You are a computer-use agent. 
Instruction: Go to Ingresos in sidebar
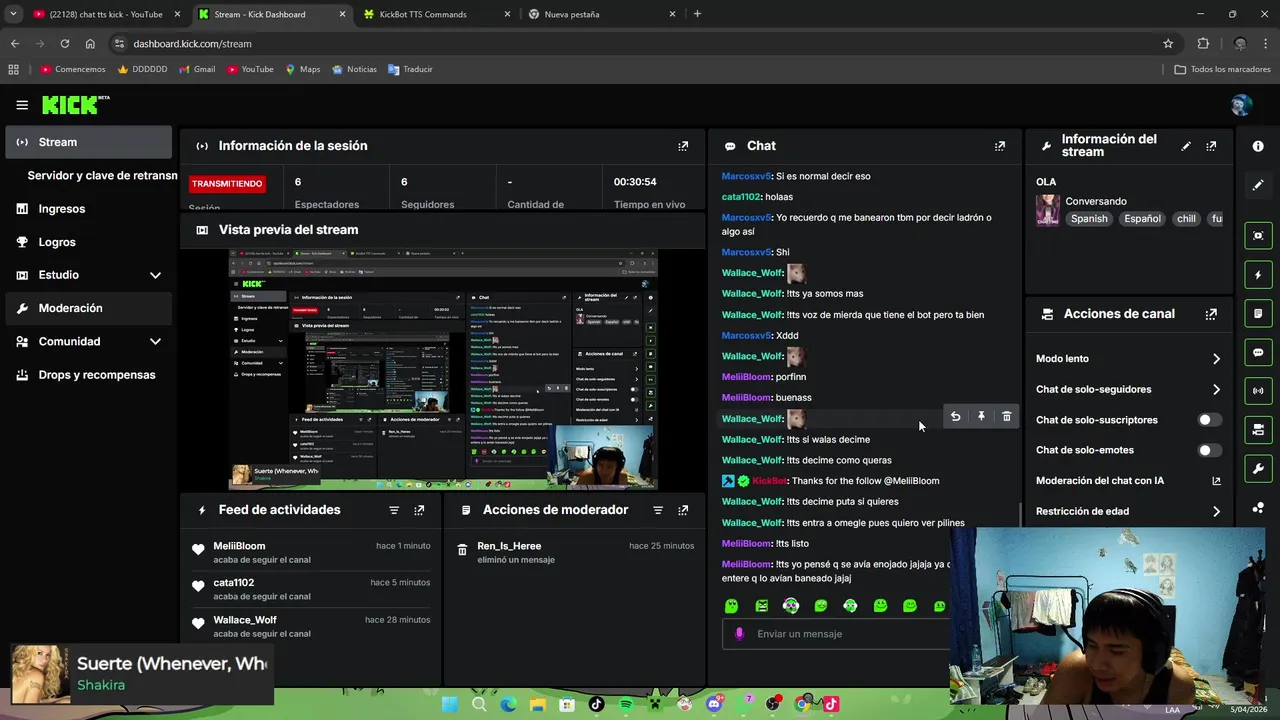(x=89, y=209)
